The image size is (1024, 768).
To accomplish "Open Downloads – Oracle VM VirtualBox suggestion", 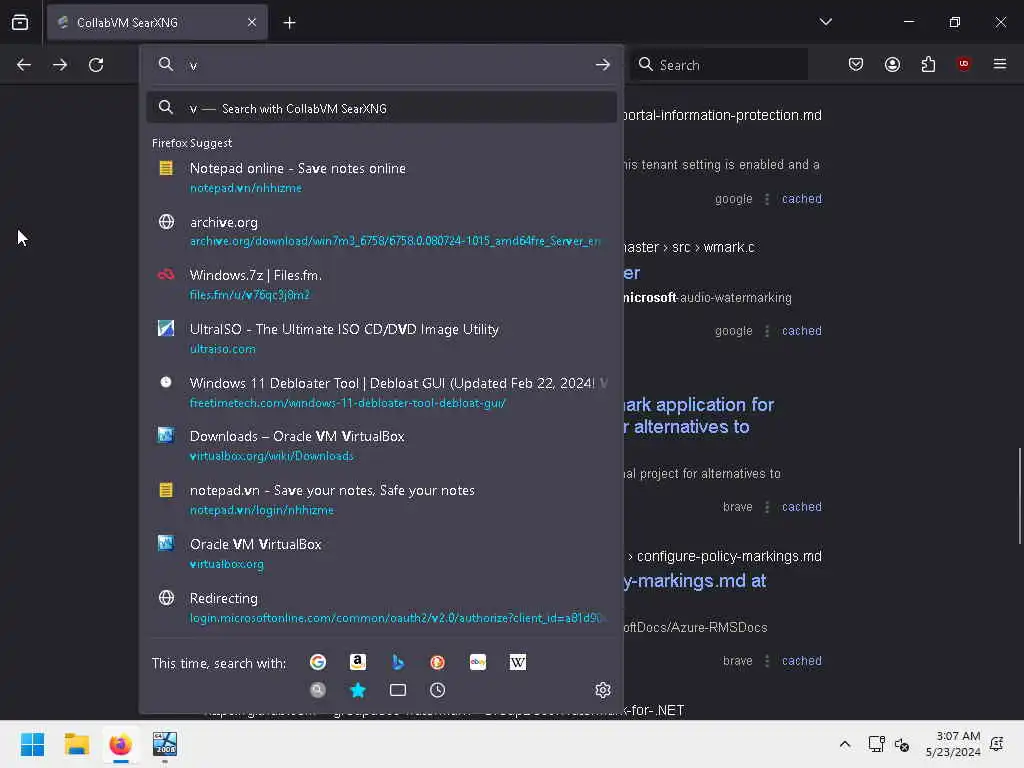I will coord(382,446).
